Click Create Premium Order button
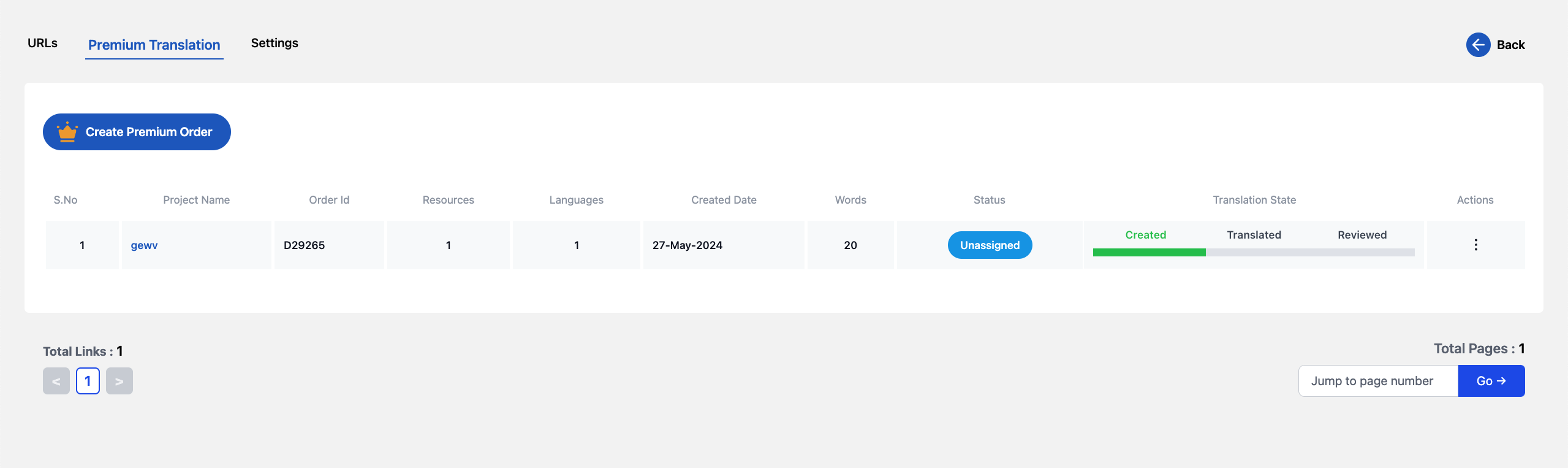 tap(137, 132)
